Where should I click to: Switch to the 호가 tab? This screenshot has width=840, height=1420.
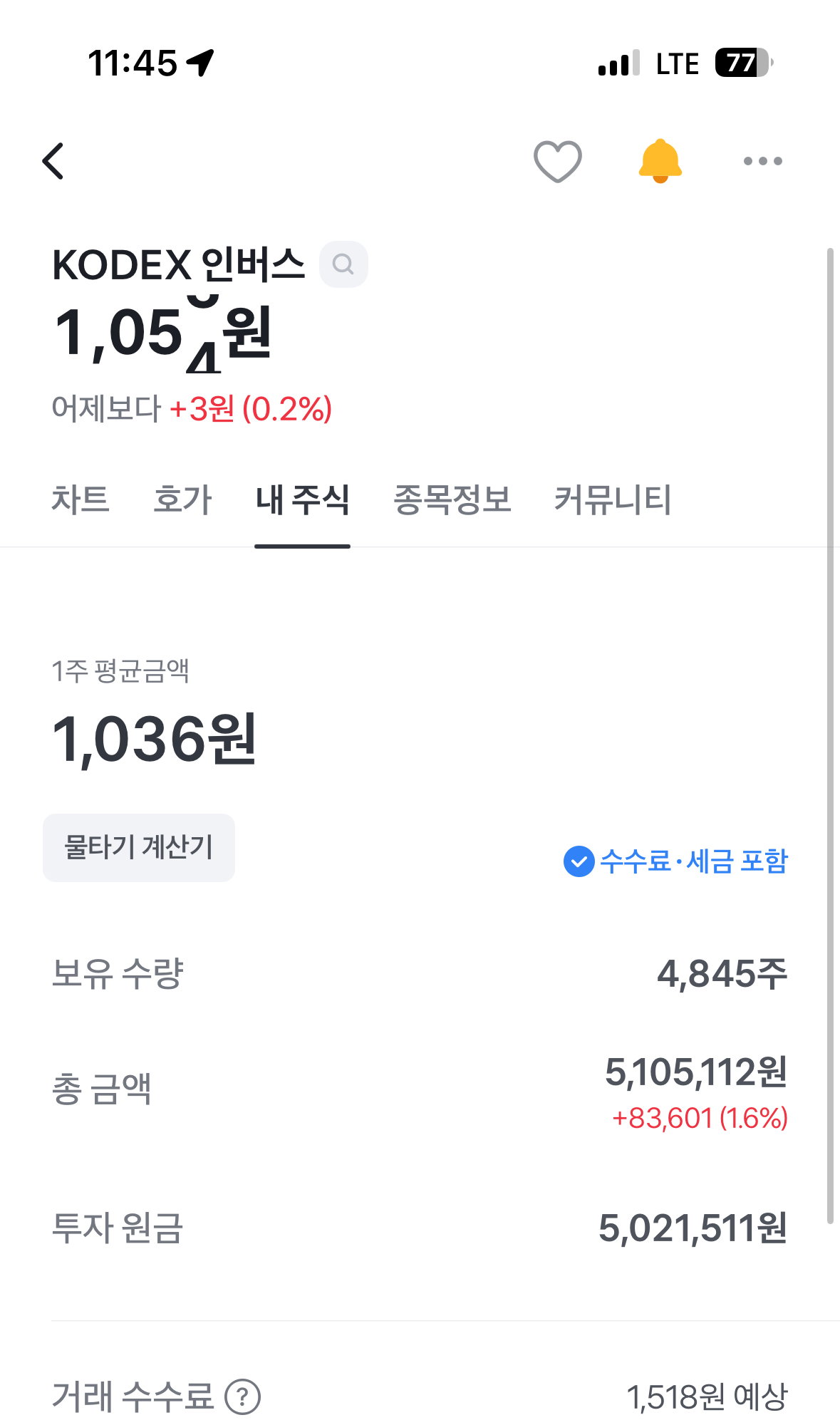[183, 499]
